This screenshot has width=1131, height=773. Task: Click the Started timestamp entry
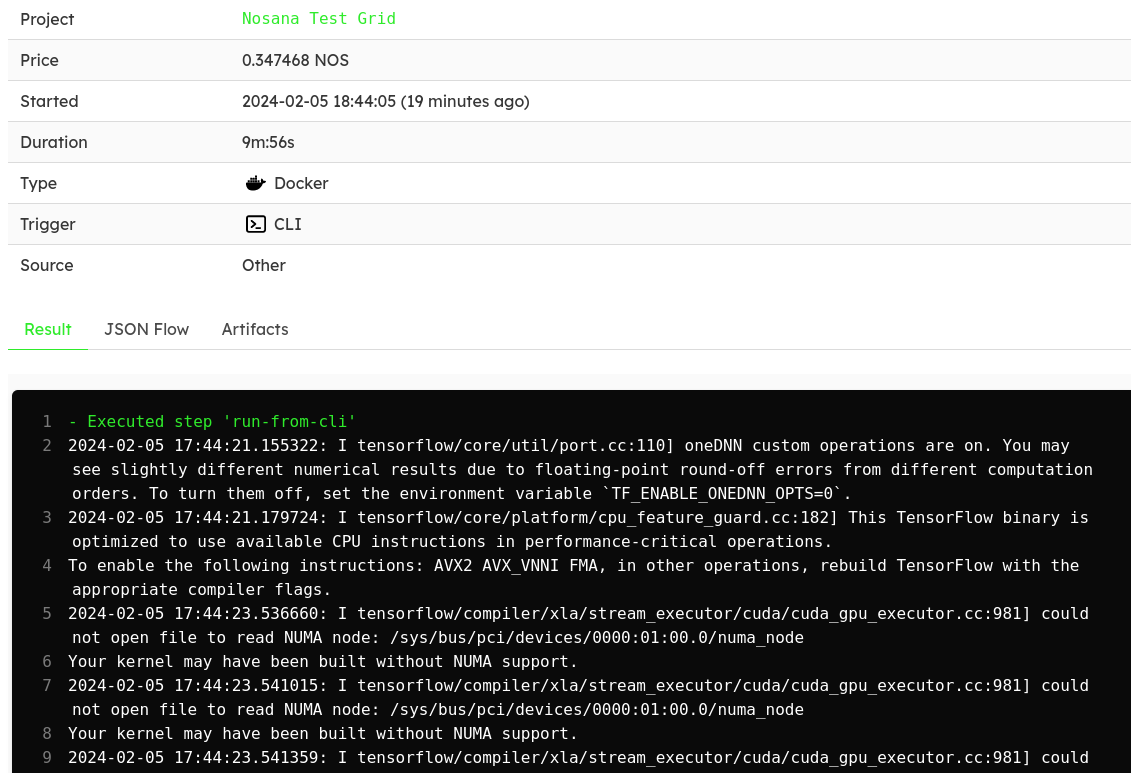[x=386, y=101]
